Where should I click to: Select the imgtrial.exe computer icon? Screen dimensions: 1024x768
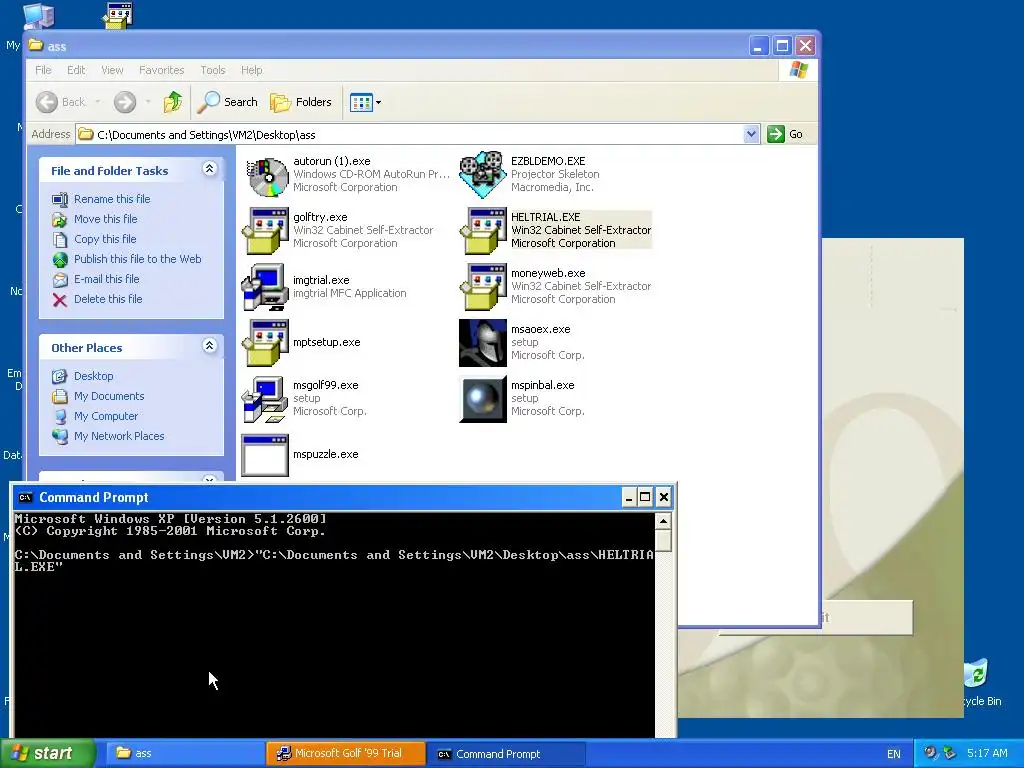(265, 287)
